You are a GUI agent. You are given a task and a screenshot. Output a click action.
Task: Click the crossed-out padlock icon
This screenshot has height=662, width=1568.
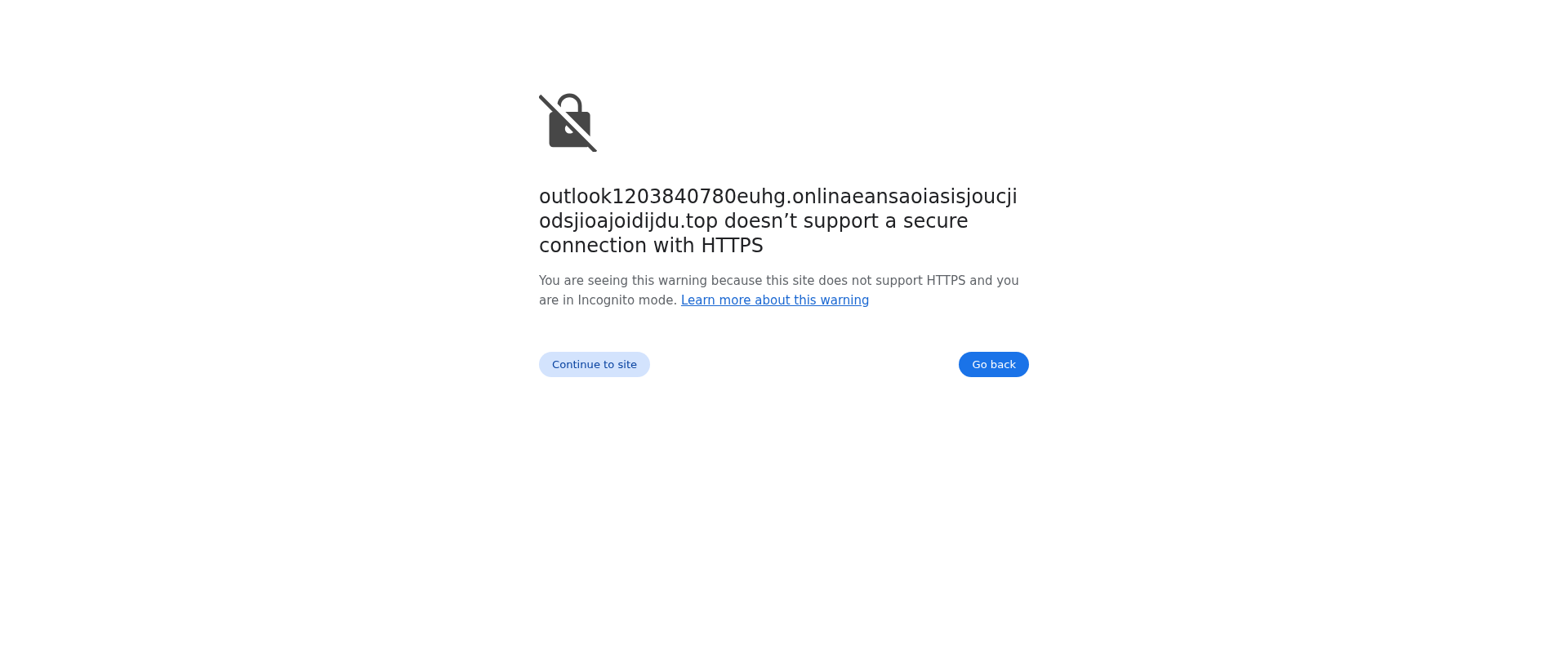click(x=568, y=122)
